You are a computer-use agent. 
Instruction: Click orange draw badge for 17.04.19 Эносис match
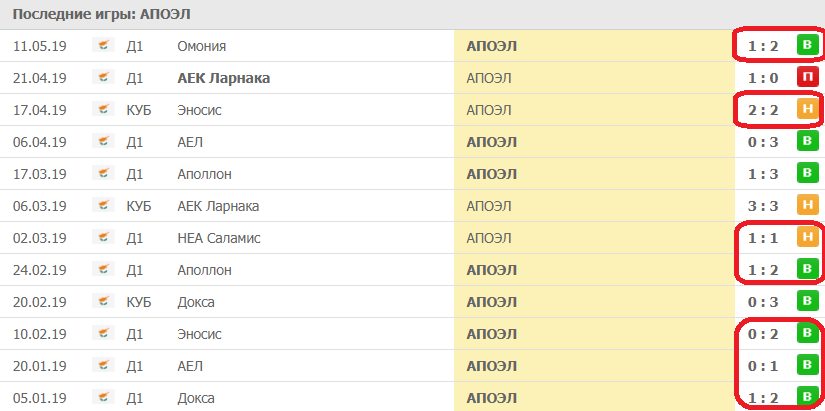click(x=806, y=110)
